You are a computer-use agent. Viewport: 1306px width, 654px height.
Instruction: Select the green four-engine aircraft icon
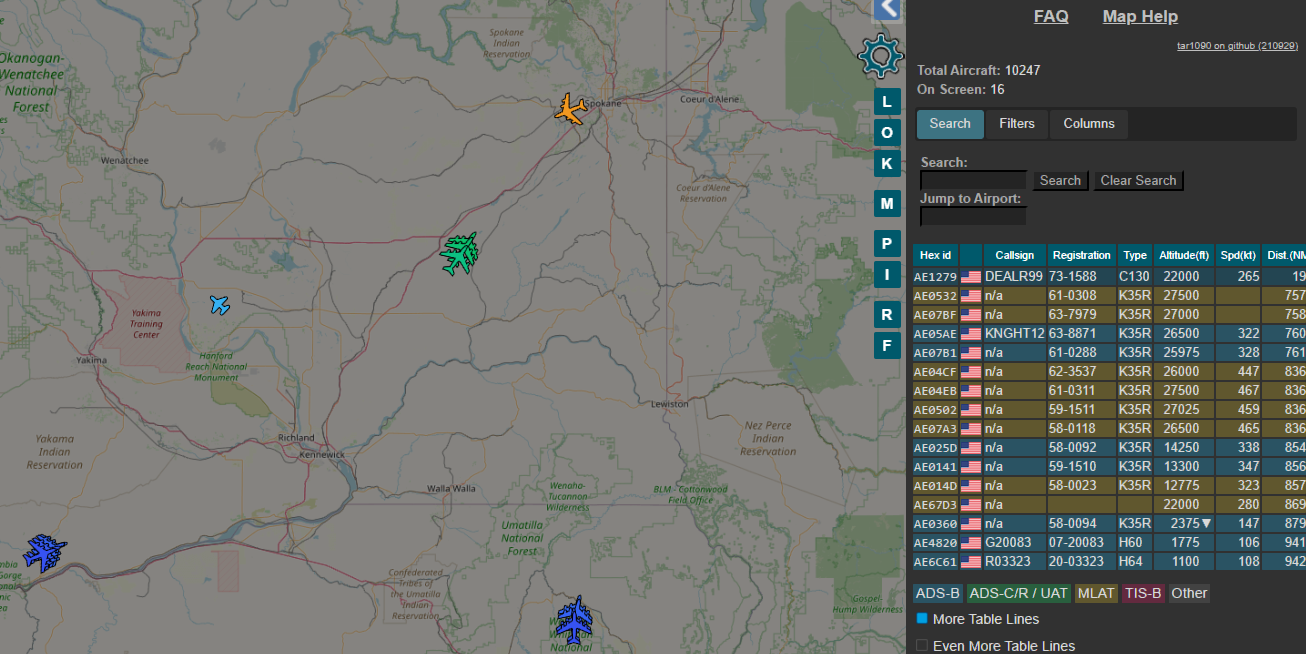point(460,254)
